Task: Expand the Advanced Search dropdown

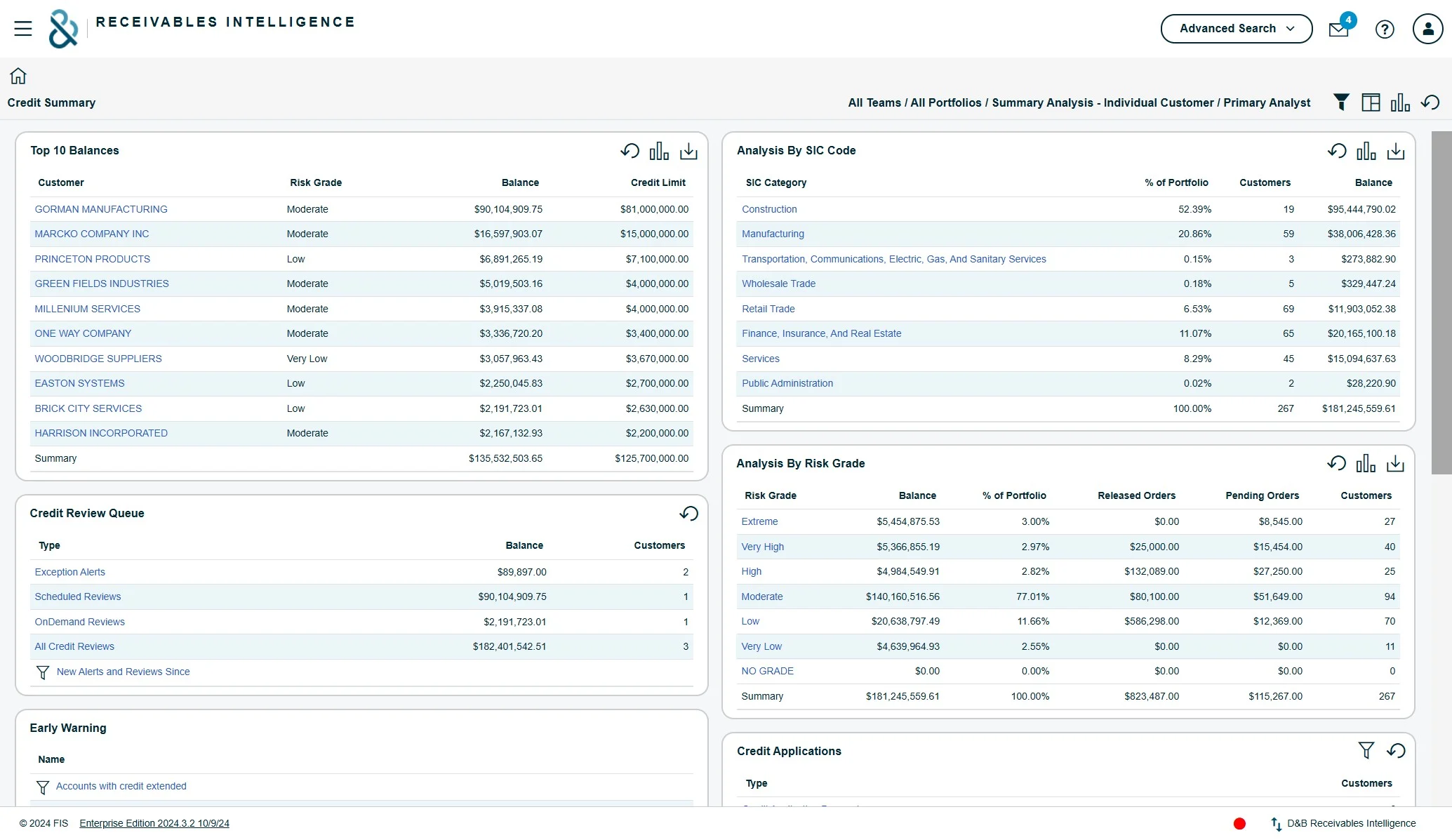Action: click(x=1237, y=29)
